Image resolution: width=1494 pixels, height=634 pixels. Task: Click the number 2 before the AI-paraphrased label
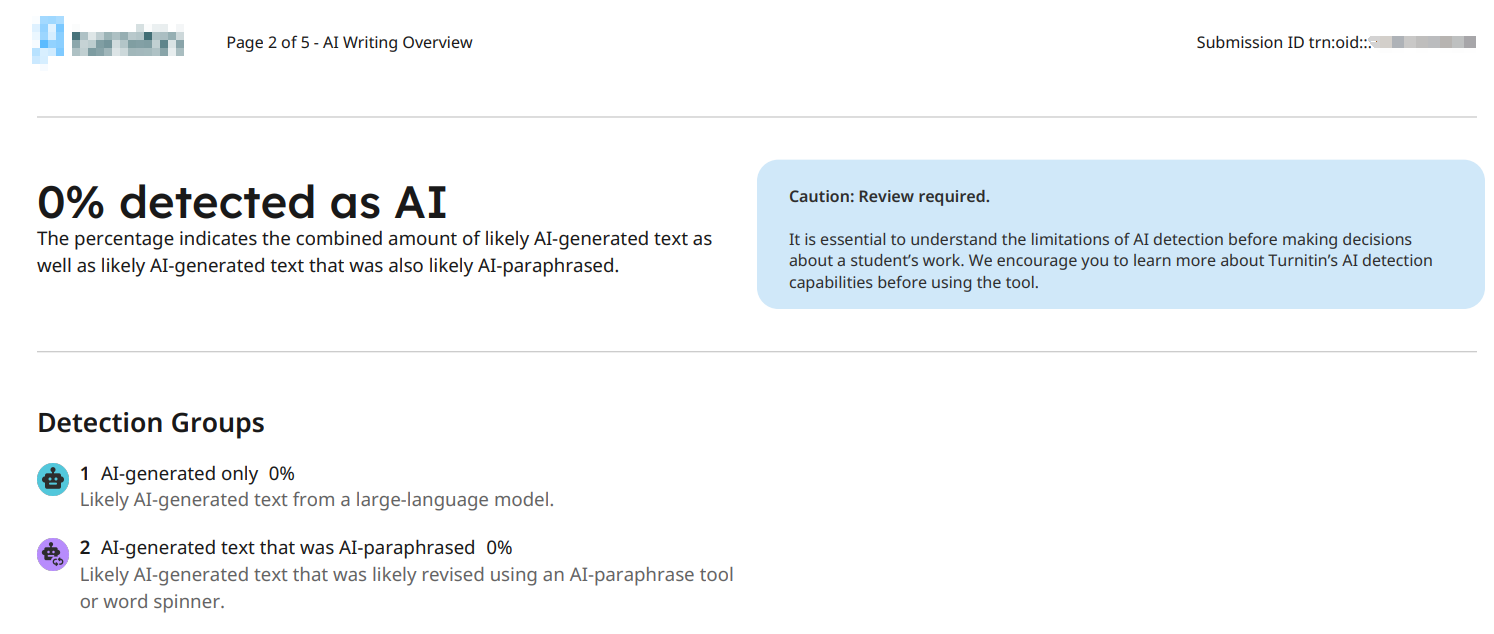(x=85, y=548)
